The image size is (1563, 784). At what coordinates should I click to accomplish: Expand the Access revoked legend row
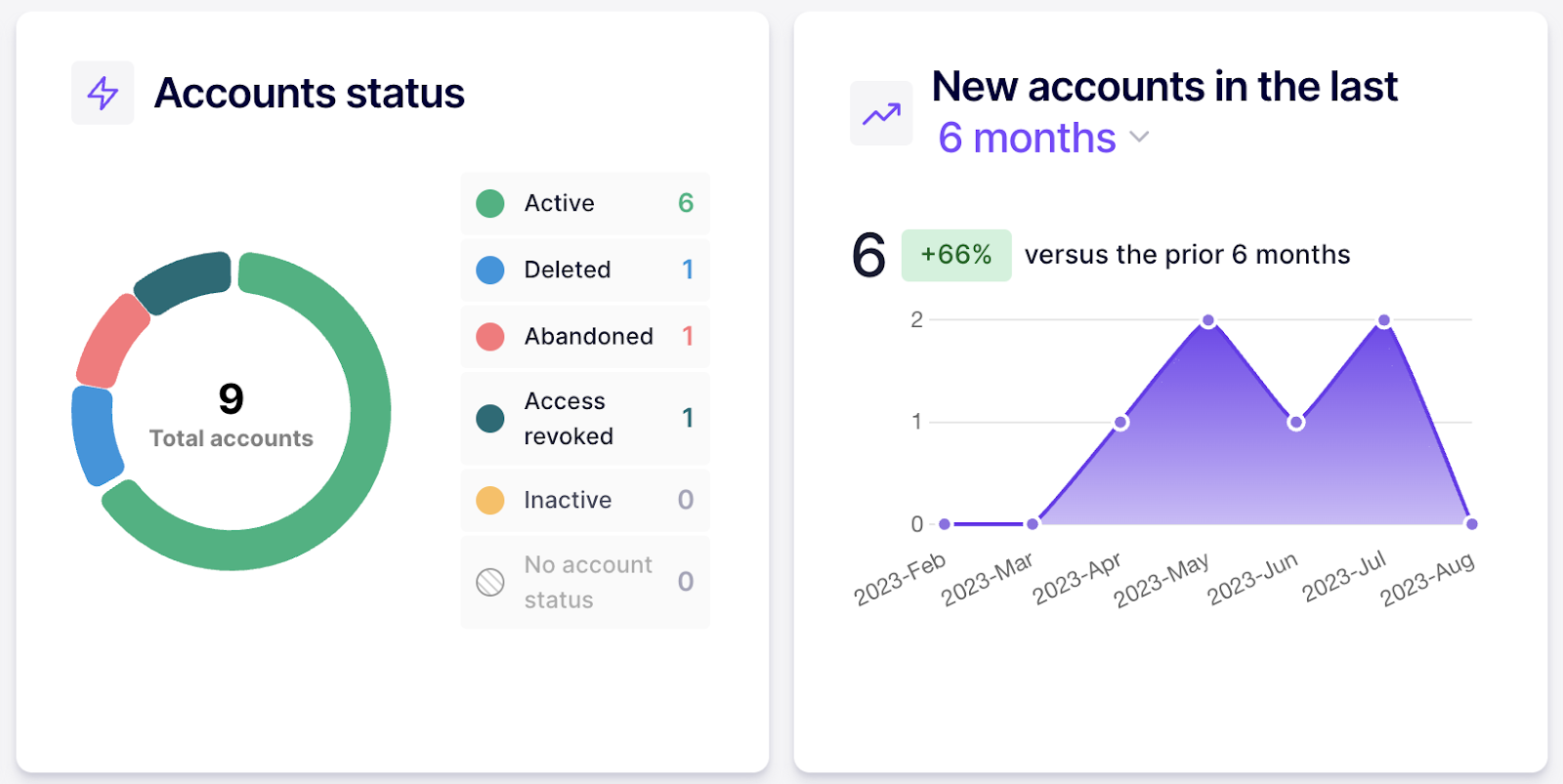pyautogui.click(x=584, y=418)
